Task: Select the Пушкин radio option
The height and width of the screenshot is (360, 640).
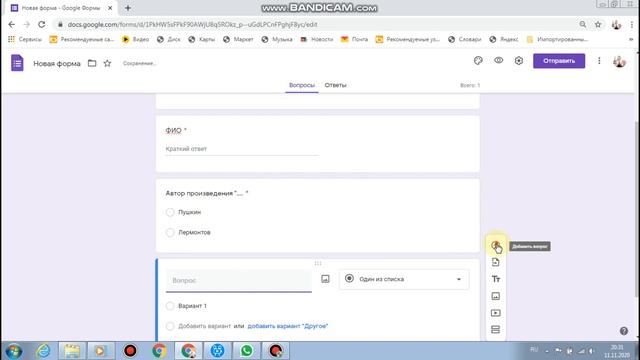Action: click(170, 212)
